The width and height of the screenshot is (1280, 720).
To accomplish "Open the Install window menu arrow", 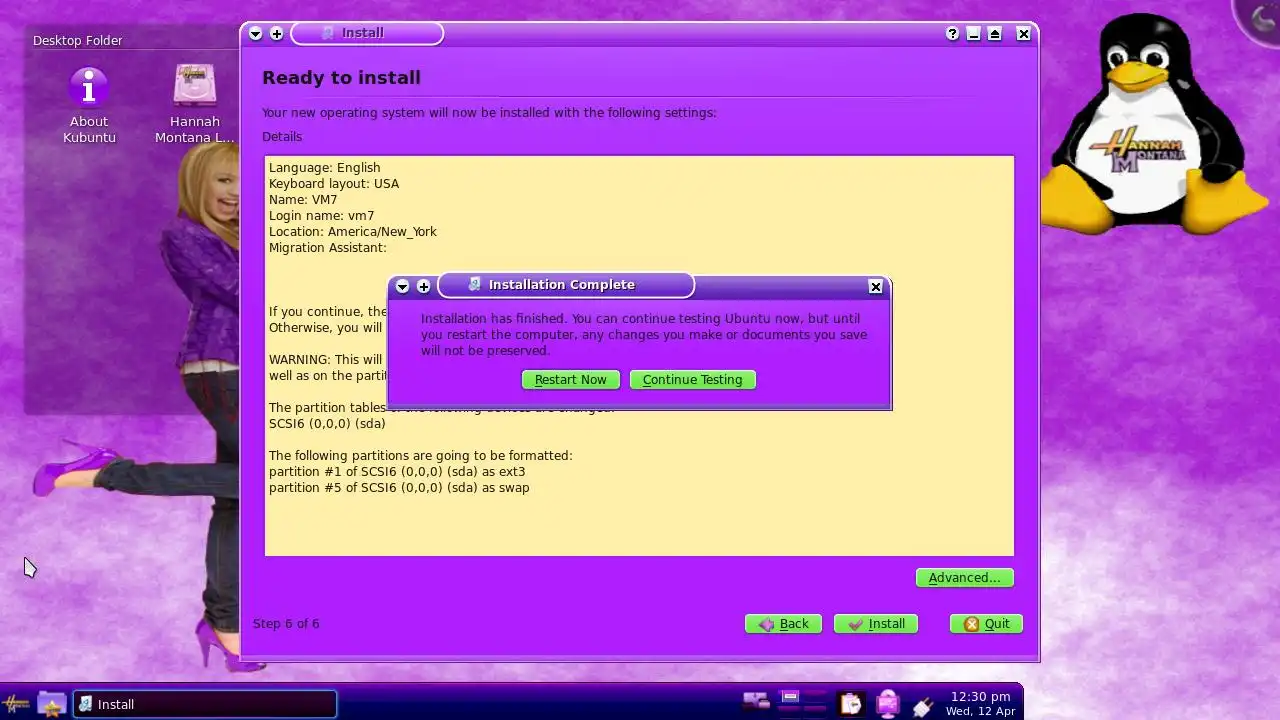I will (256, 34).
